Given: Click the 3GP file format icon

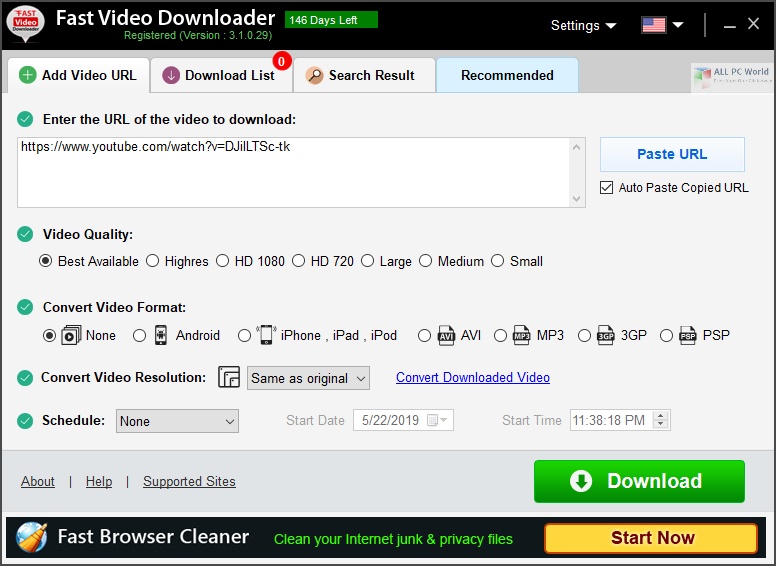Looking at the screenshot, I should (x=605, y=335).
